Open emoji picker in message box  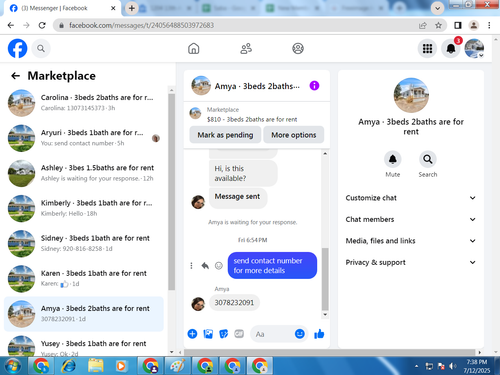coord(300,334)
